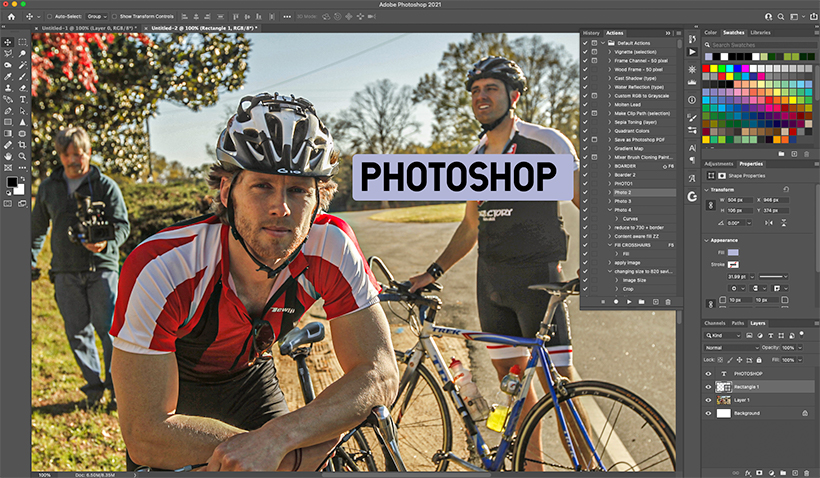Expand the Vignette (selection) action
This screenshot has width=820, height=478.
[609, 52]
